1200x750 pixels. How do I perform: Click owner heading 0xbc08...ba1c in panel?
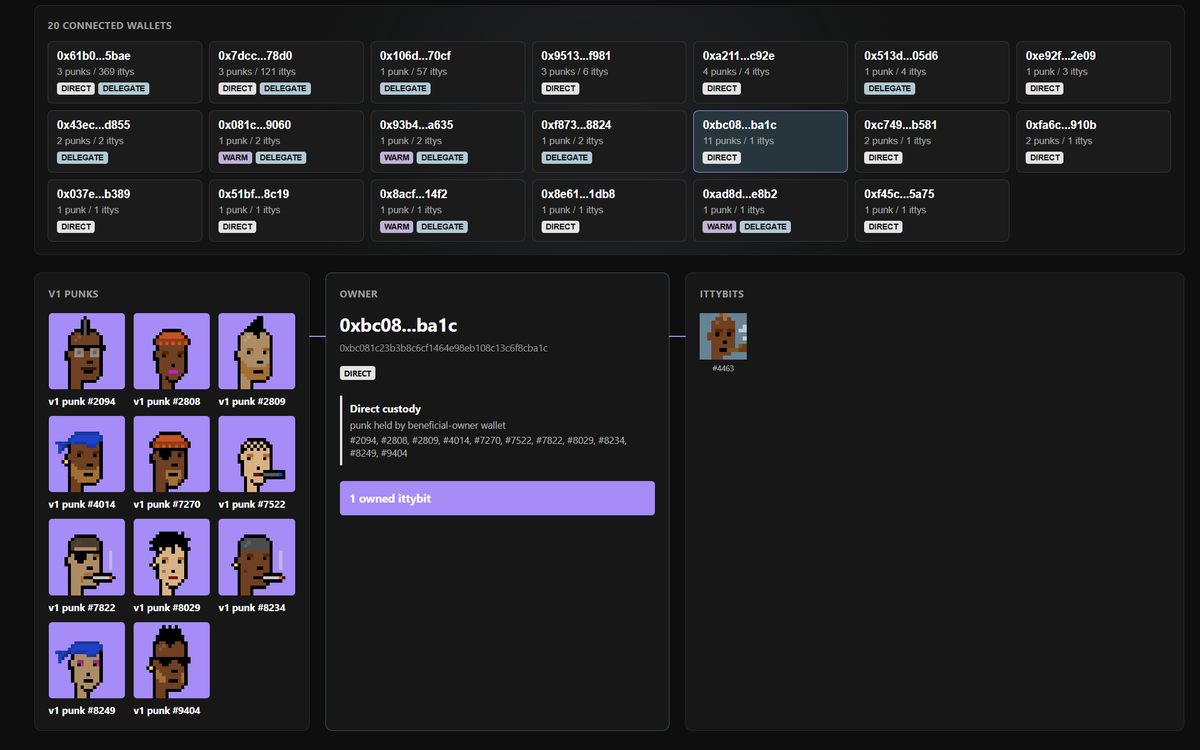pos(399,325)
